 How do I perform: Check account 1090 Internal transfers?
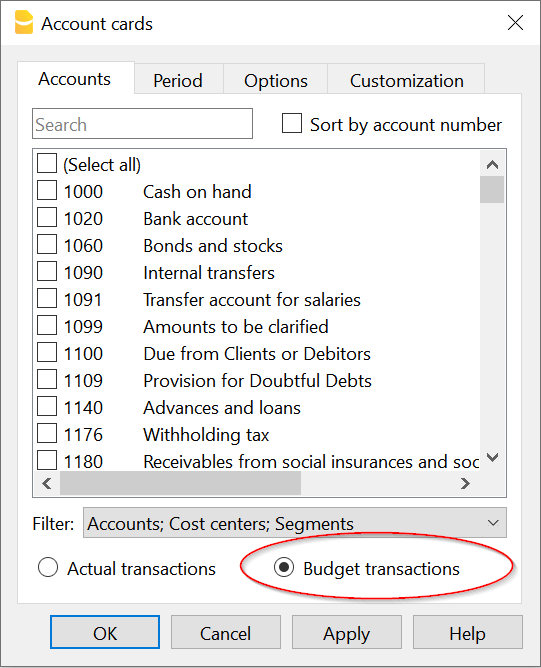coord(47,271)
